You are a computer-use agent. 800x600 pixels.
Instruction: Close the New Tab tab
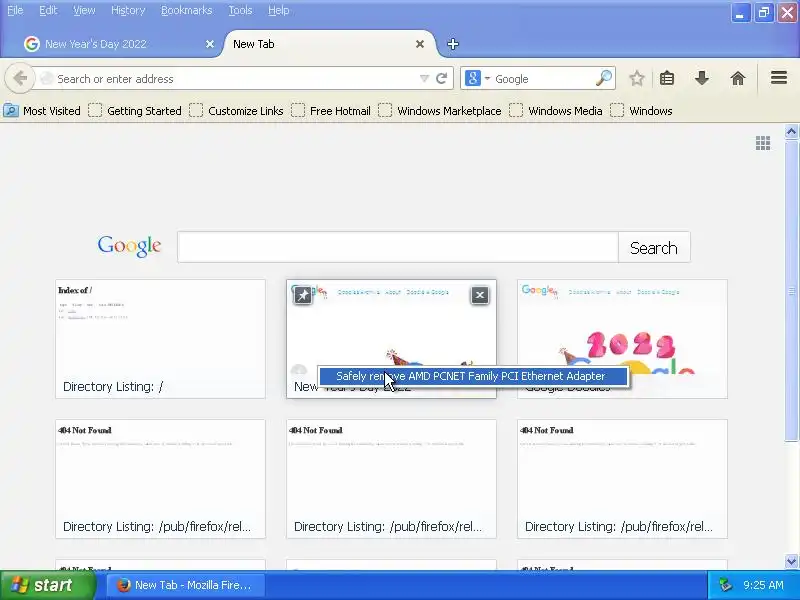coord(420,44)
